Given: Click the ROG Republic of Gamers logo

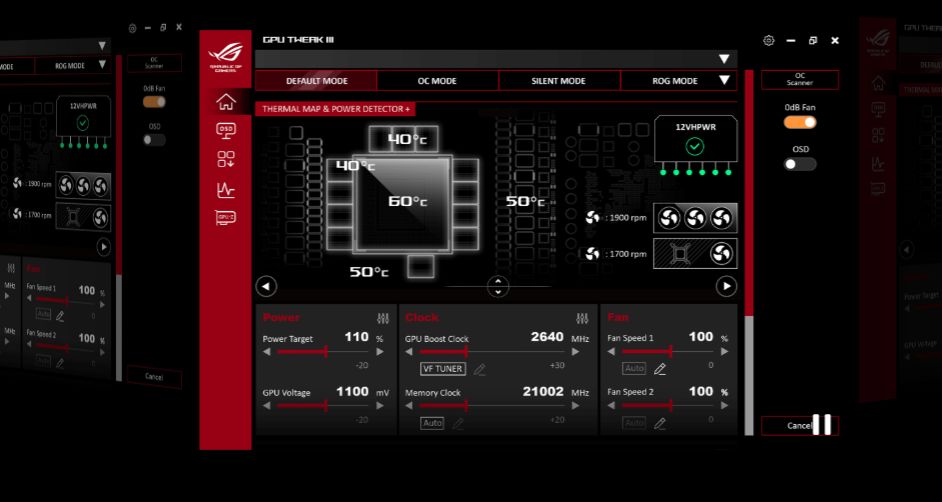Looking at the screenshot, I should [226, 57].
